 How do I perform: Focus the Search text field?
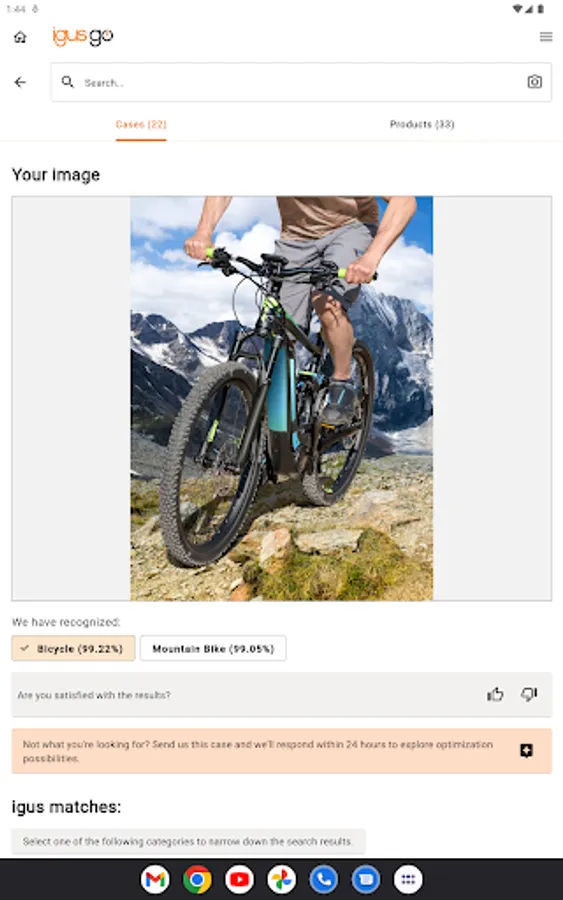pos(301,82)
